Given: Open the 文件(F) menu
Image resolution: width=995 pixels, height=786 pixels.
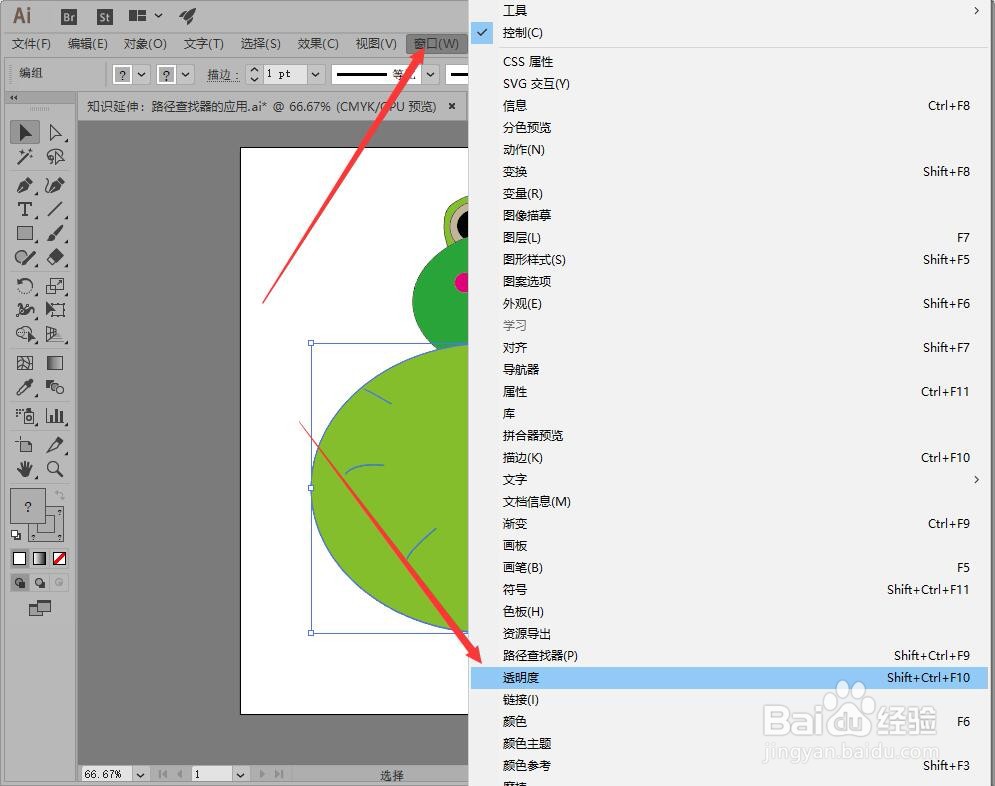Looking at the screenshot, I should (x=30, y=44).
